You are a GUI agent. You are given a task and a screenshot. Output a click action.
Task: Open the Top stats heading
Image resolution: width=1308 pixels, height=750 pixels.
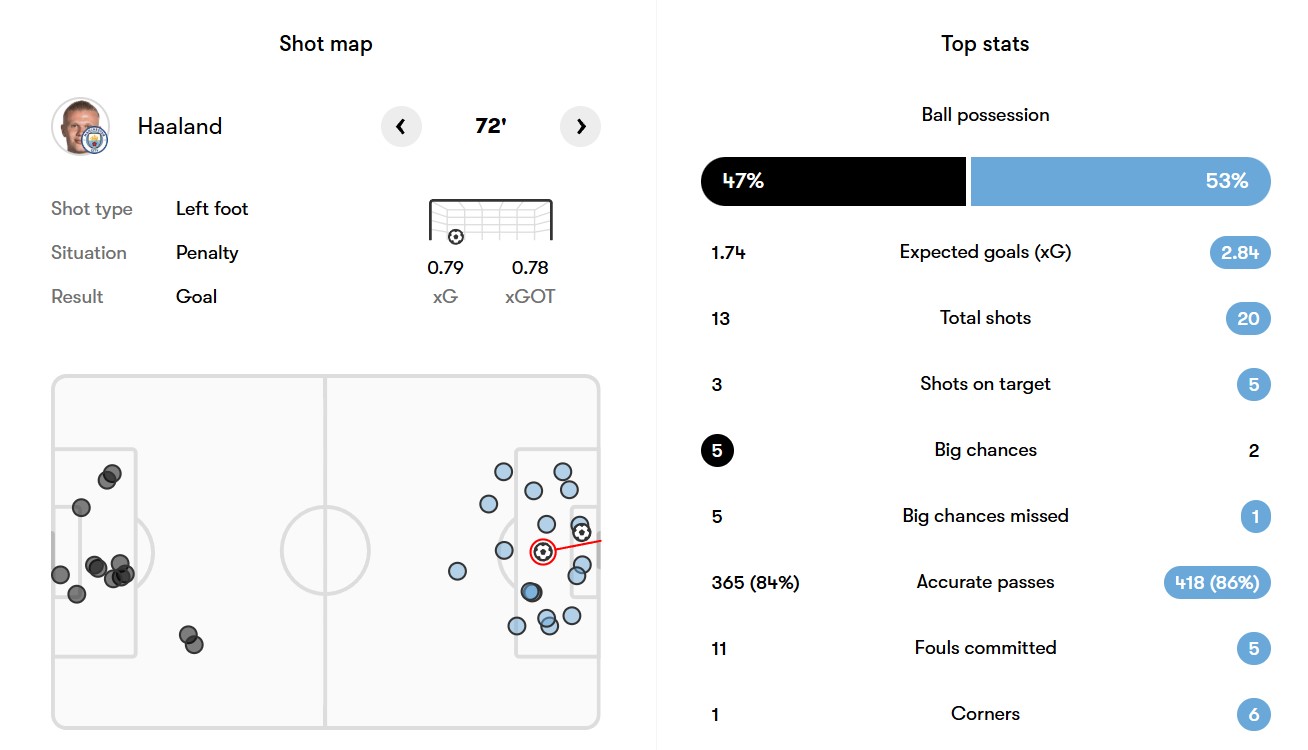pos(985,44)
